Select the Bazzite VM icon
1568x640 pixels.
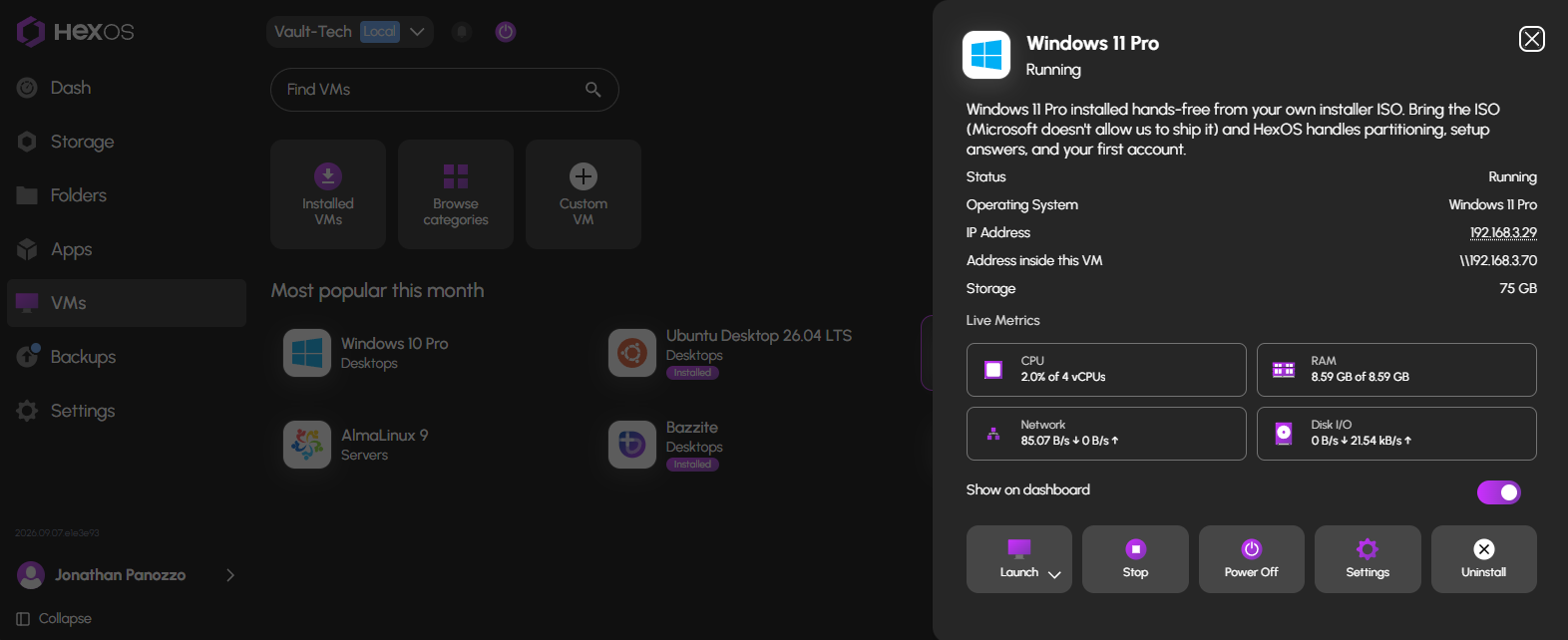pos(632,445)
